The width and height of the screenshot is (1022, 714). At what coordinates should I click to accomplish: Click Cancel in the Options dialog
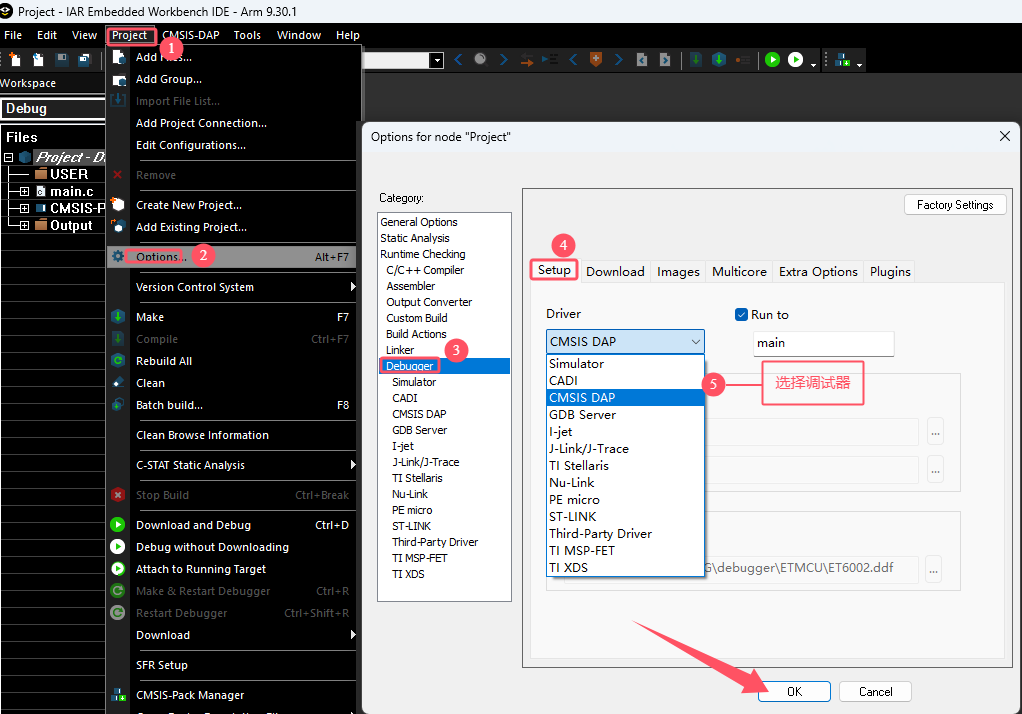pos(875,692)
